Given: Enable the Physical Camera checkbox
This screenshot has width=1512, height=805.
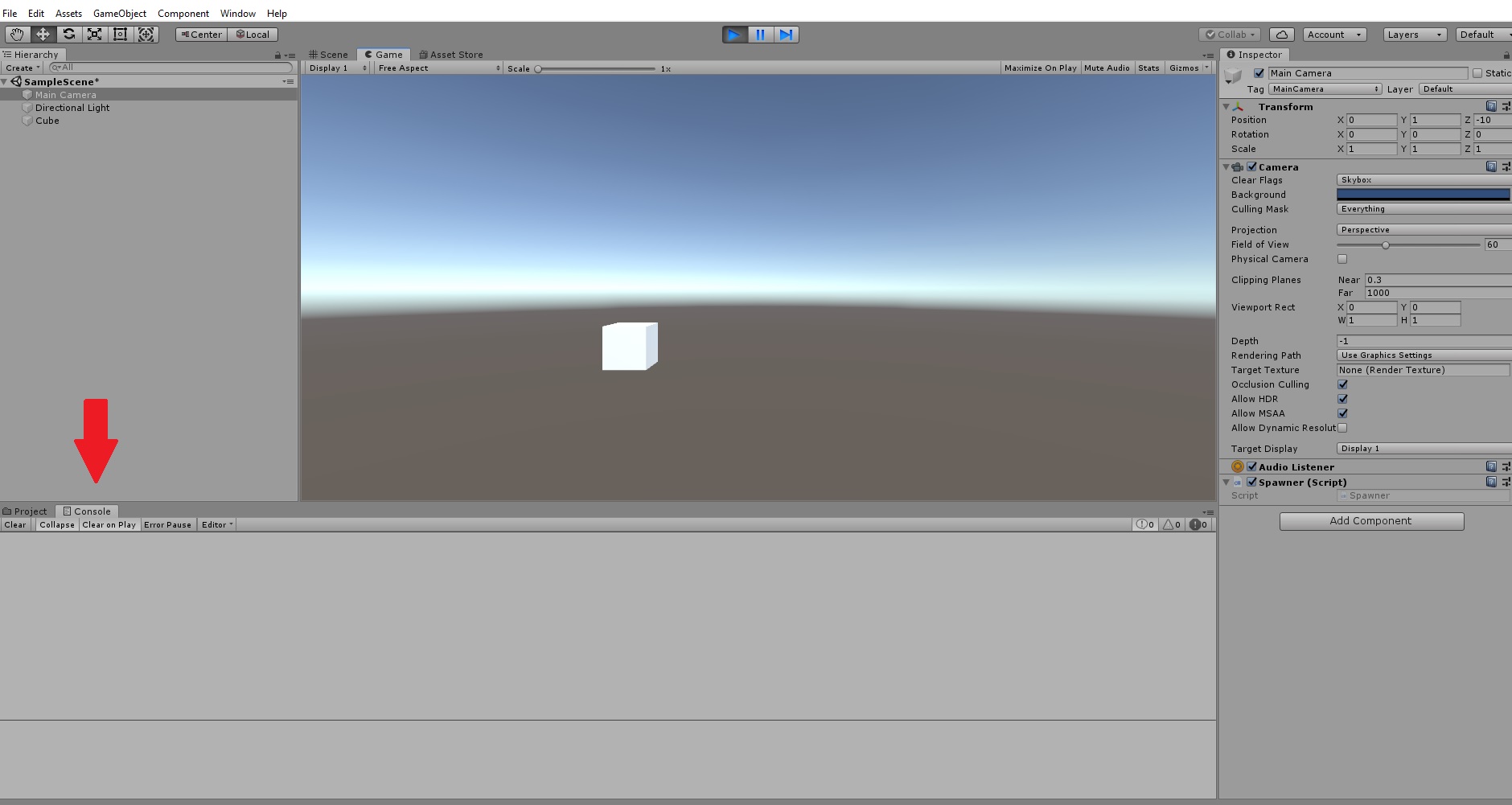Looking at the screenshot, I should point(1341,258).
